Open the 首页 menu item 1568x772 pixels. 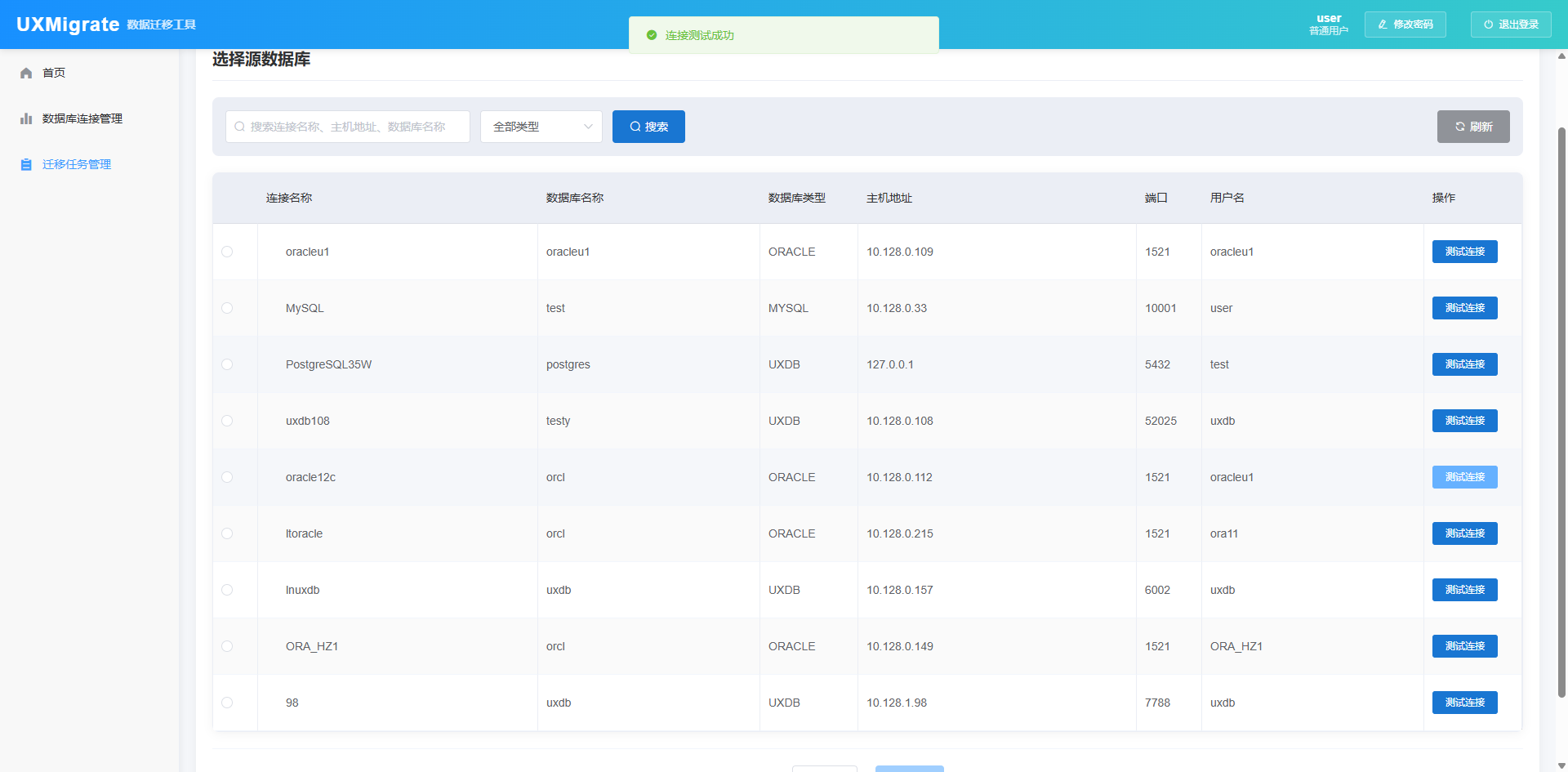pos(54,73)
